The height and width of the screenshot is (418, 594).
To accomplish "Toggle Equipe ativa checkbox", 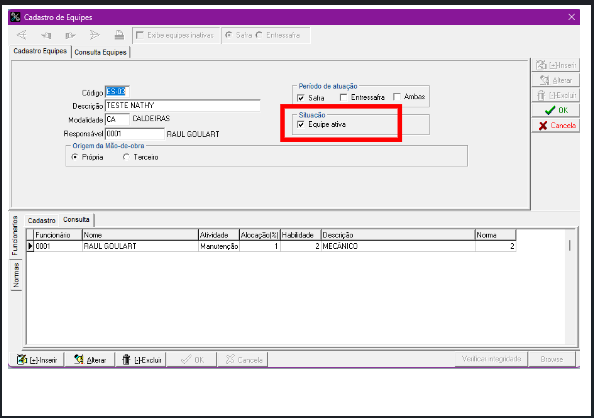I will [301, 125].
